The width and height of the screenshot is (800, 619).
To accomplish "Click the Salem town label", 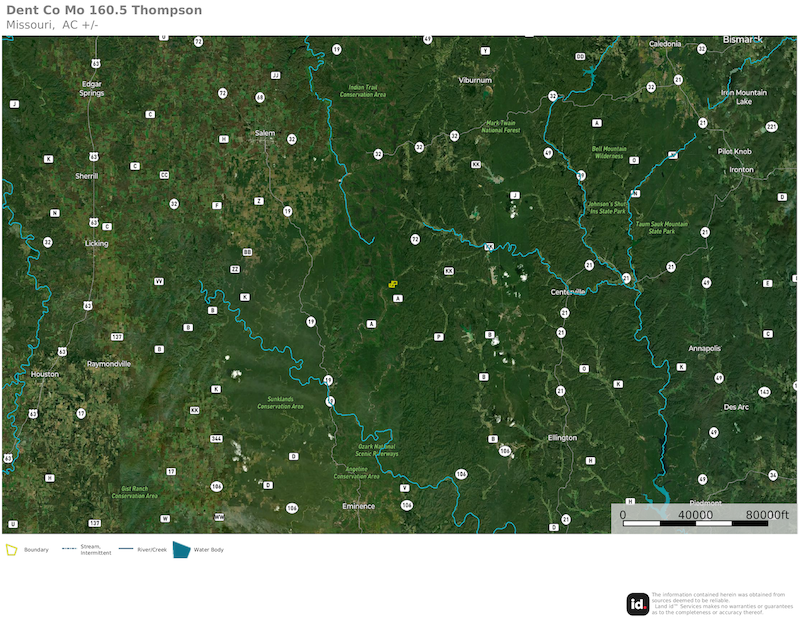I will (x=265, y=133).
